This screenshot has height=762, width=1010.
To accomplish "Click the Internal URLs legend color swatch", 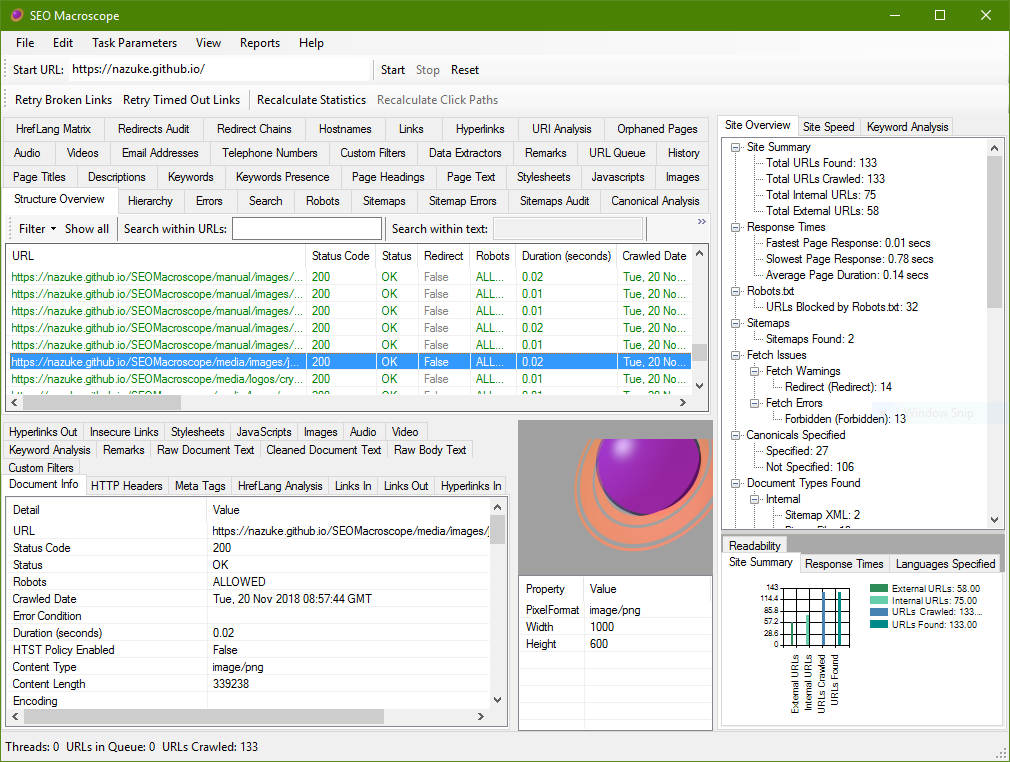I will click(879, 600).
